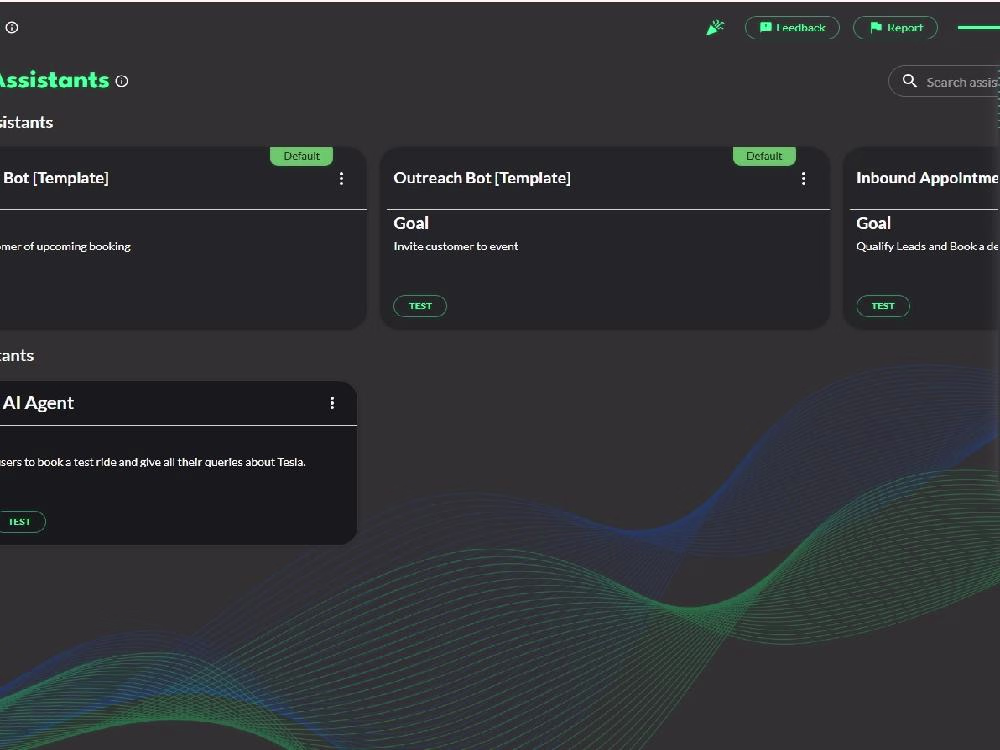This screenshot has height=750, width=1000.
Task: Click the magnifier icon in search box
Action: [909, 81]
